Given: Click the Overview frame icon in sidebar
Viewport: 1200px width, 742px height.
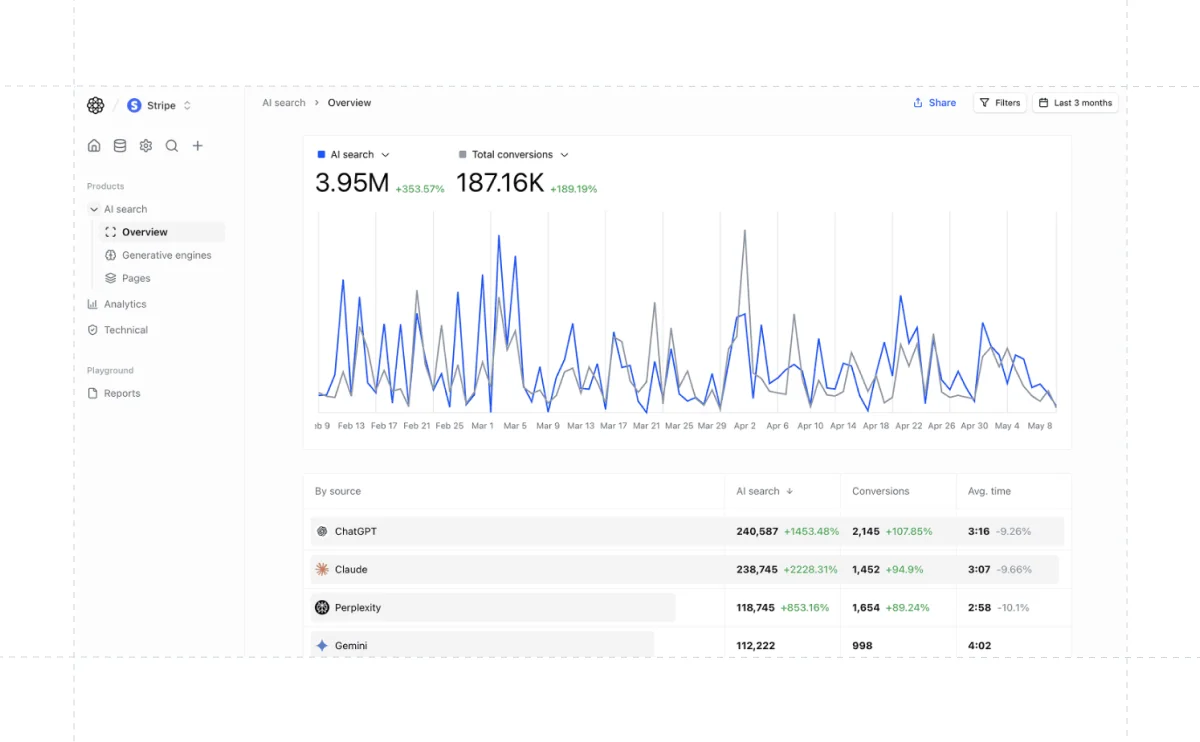Looking at the screenshot, I should pos(111,232).
